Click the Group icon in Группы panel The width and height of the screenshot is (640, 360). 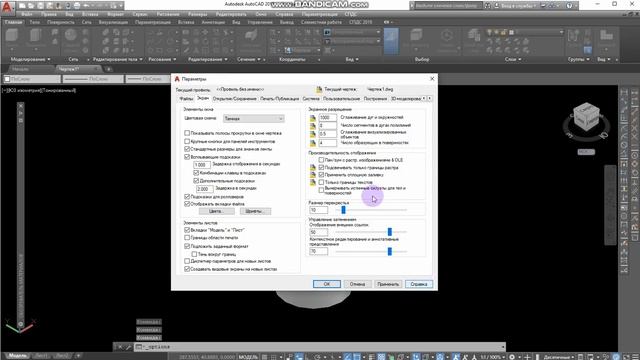tap(574, 36)
